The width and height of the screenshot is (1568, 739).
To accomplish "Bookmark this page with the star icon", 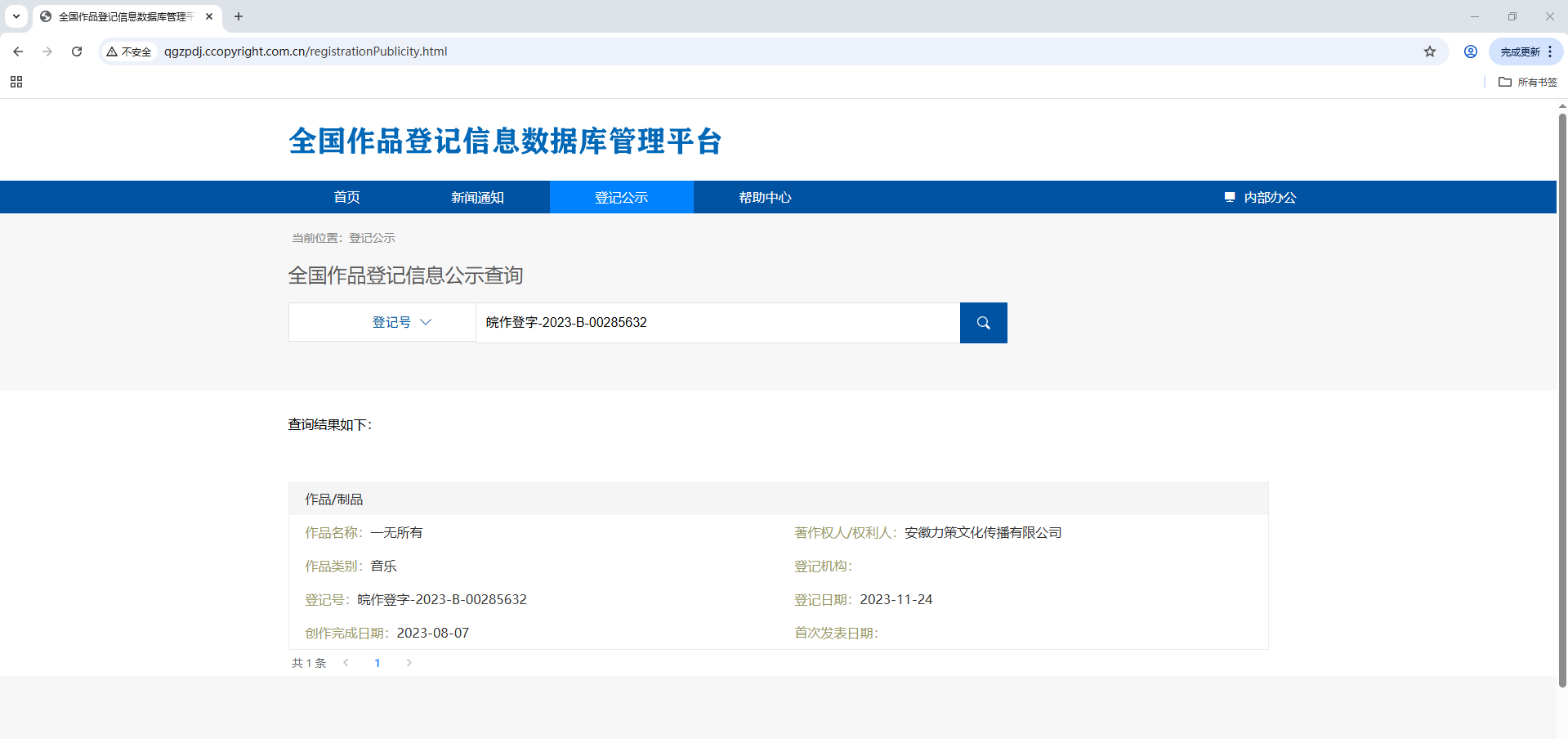I will (x=1429, y=52).
